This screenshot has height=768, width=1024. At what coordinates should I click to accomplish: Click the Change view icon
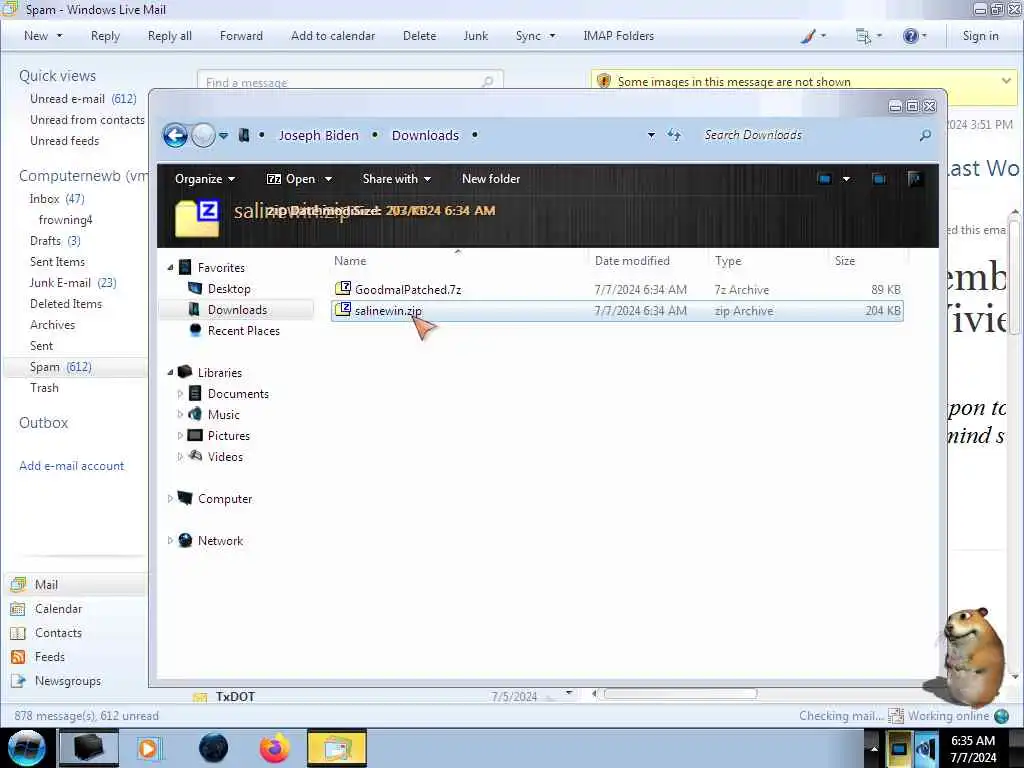[x=824, y=179]
